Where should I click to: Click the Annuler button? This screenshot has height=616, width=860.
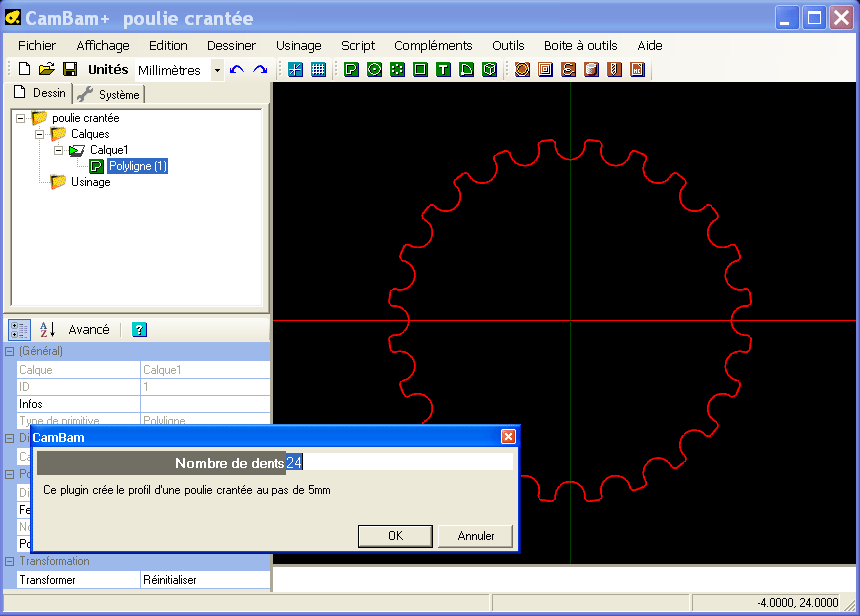[476, 536]
